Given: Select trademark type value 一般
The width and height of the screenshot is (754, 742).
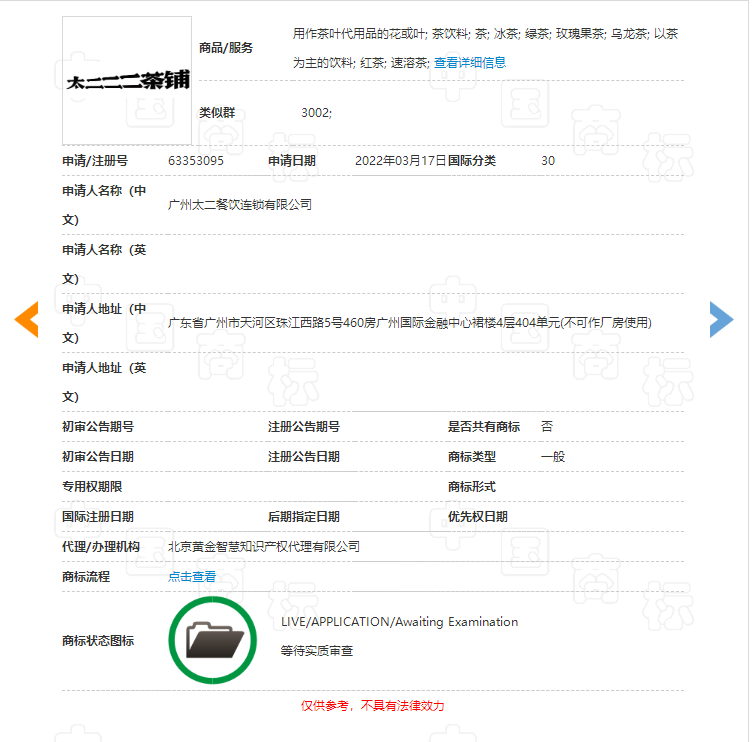Looking at the screenshot, I should (553, 456).
